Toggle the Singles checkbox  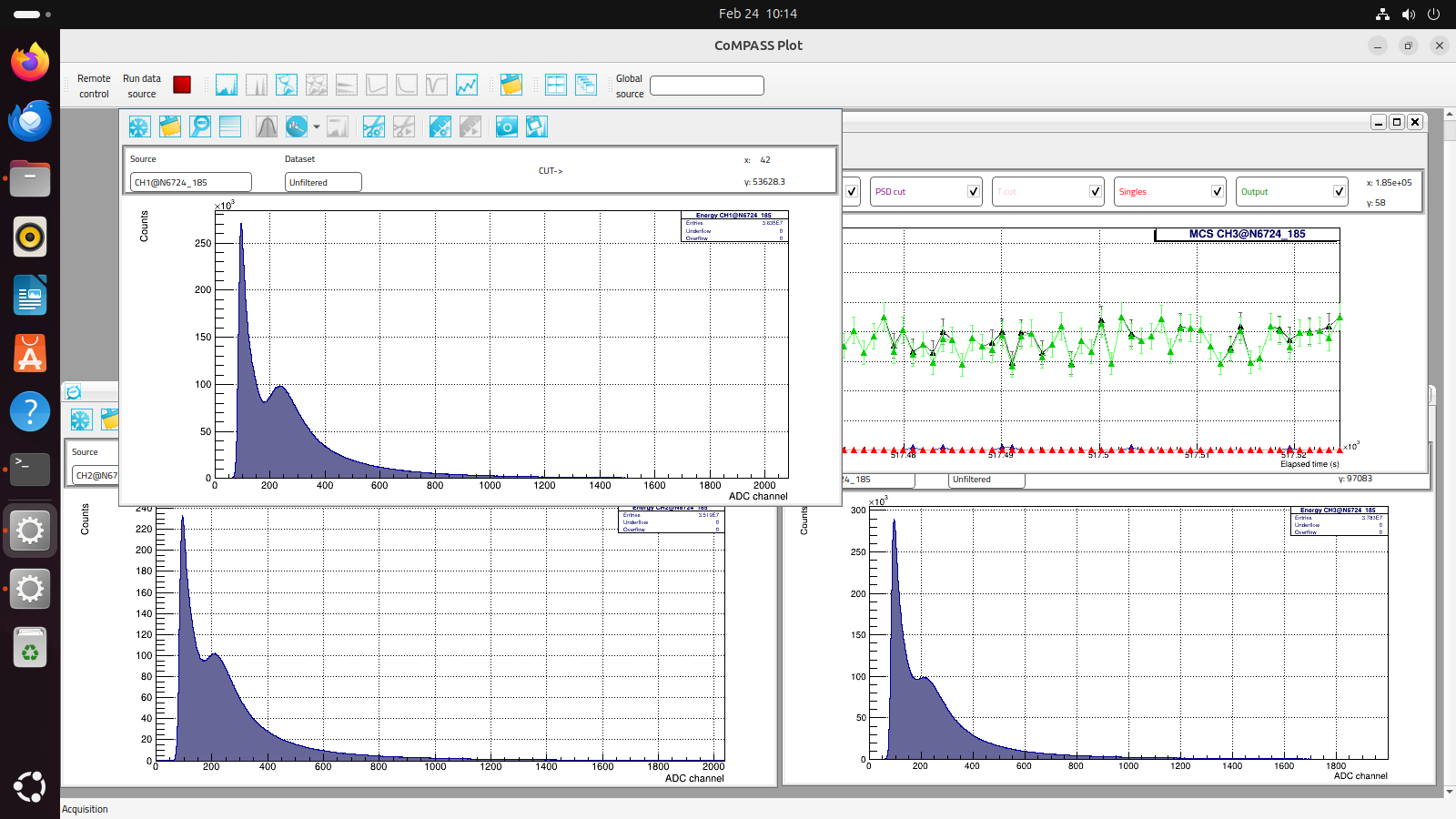1218,191
